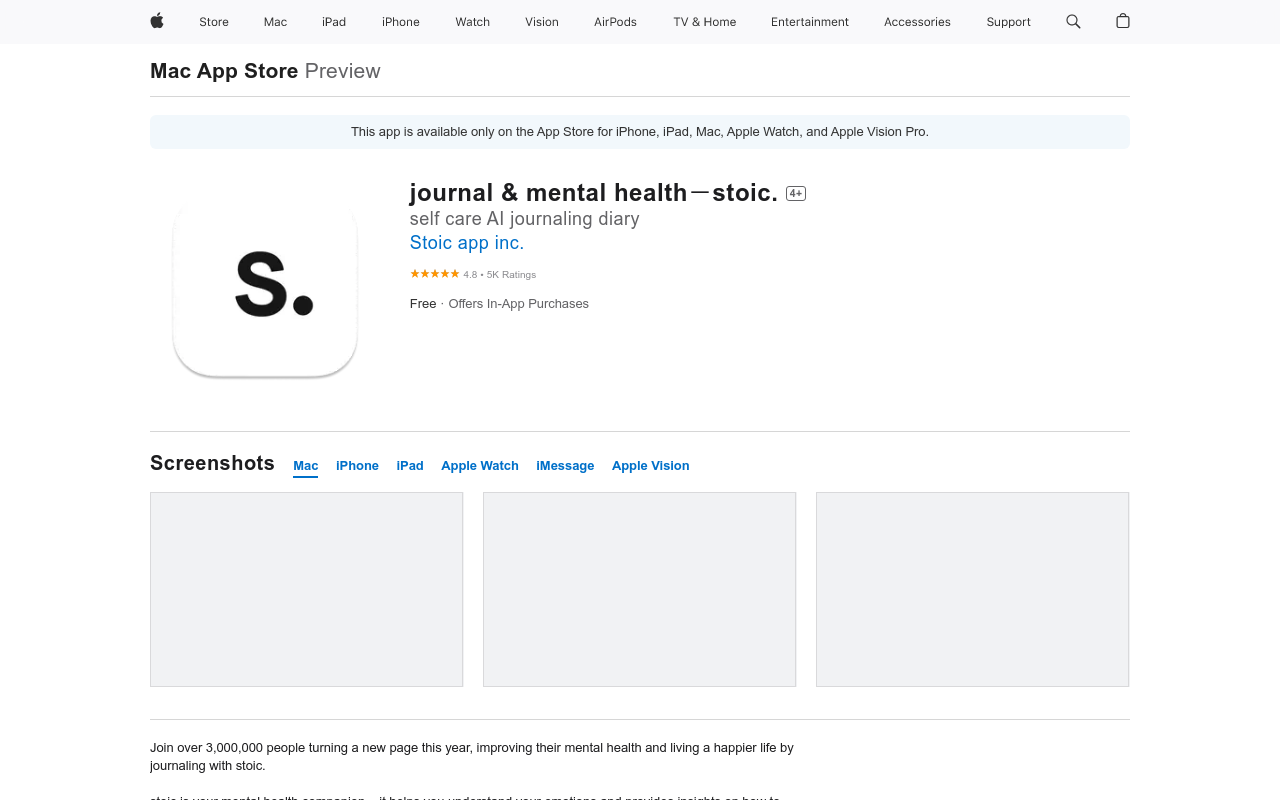
Task: Open the iPhone nav item
Action: [401, 22]
